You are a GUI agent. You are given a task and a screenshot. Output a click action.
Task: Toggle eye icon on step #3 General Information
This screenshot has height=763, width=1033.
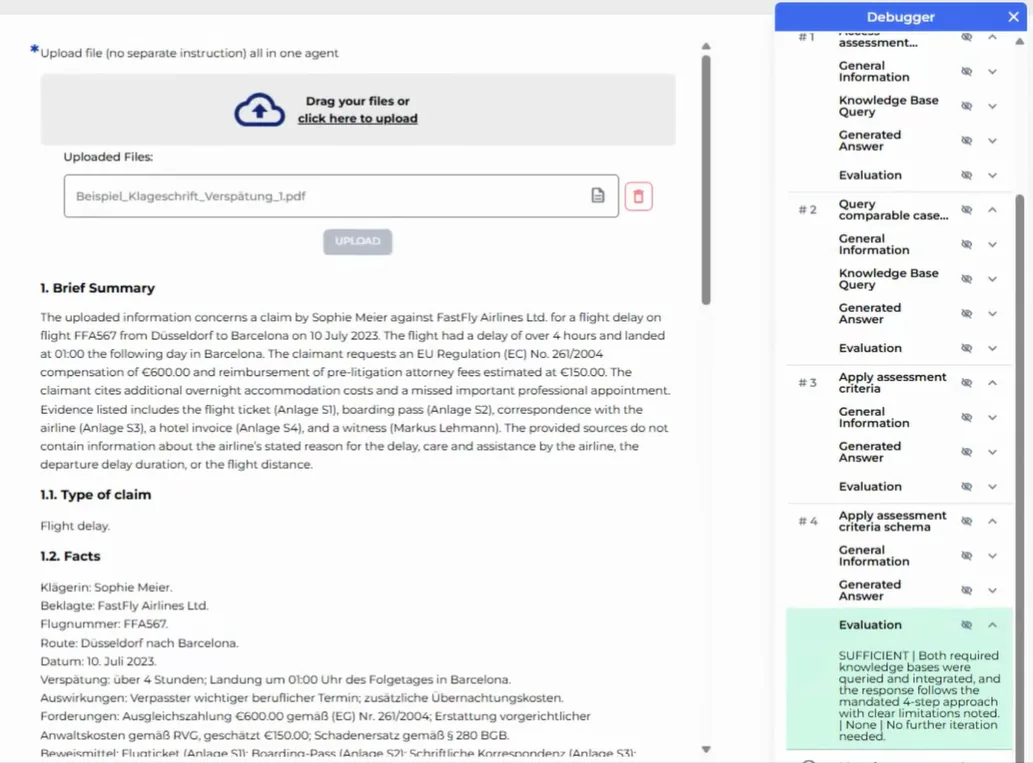[x=965, y=417]
